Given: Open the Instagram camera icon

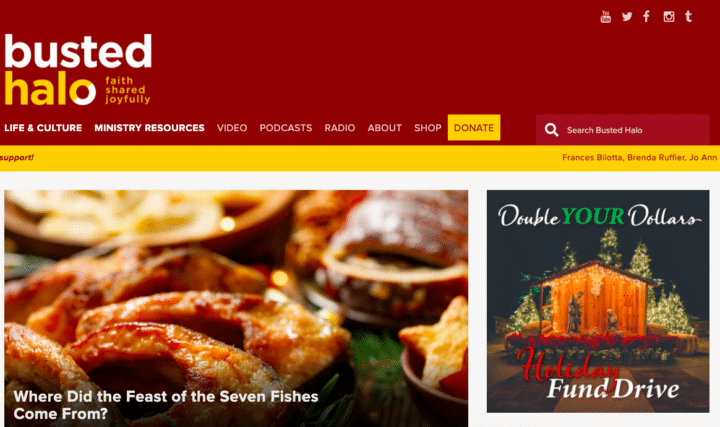Looking at the screenshot, I should click(669, 17).
